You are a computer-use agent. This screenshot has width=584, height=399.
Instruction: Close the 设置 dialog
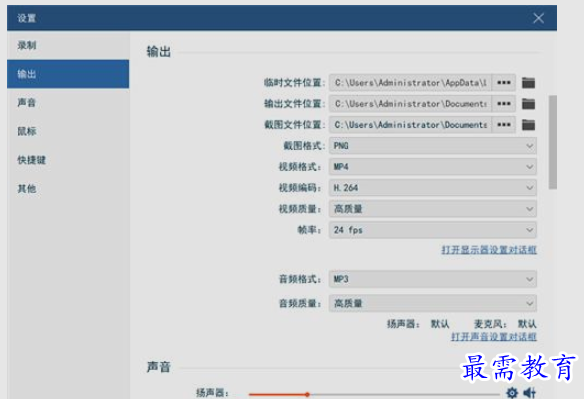[x=538, y=18]
